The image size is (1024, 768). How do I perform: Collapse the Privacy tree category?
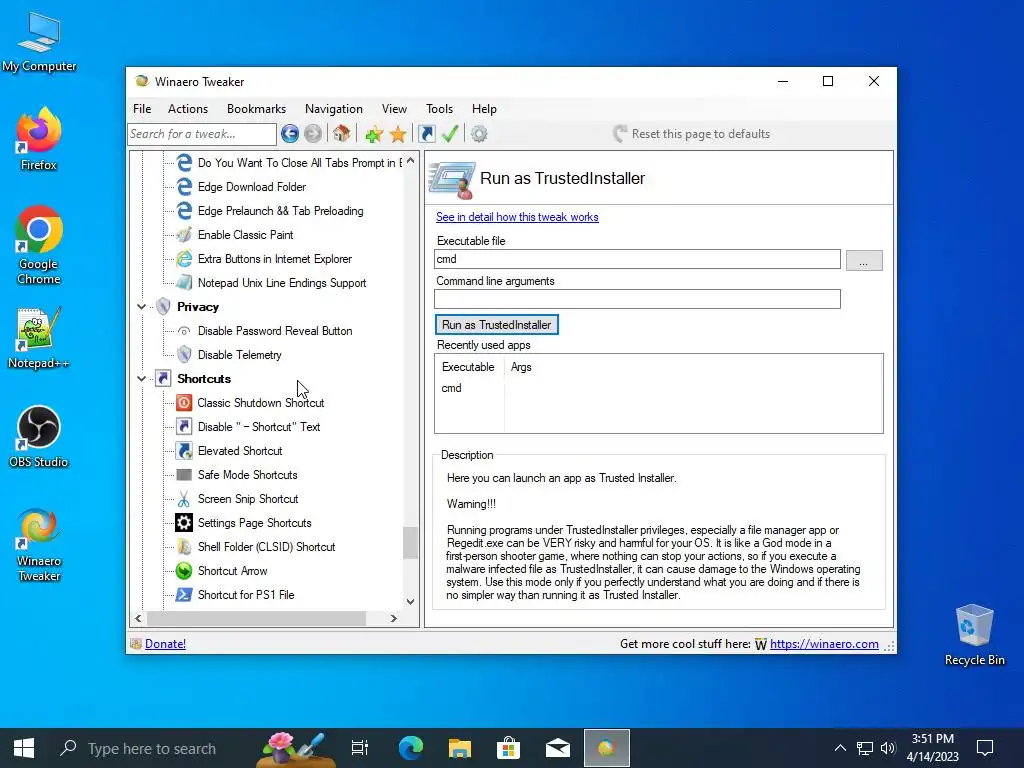point(141,306)
